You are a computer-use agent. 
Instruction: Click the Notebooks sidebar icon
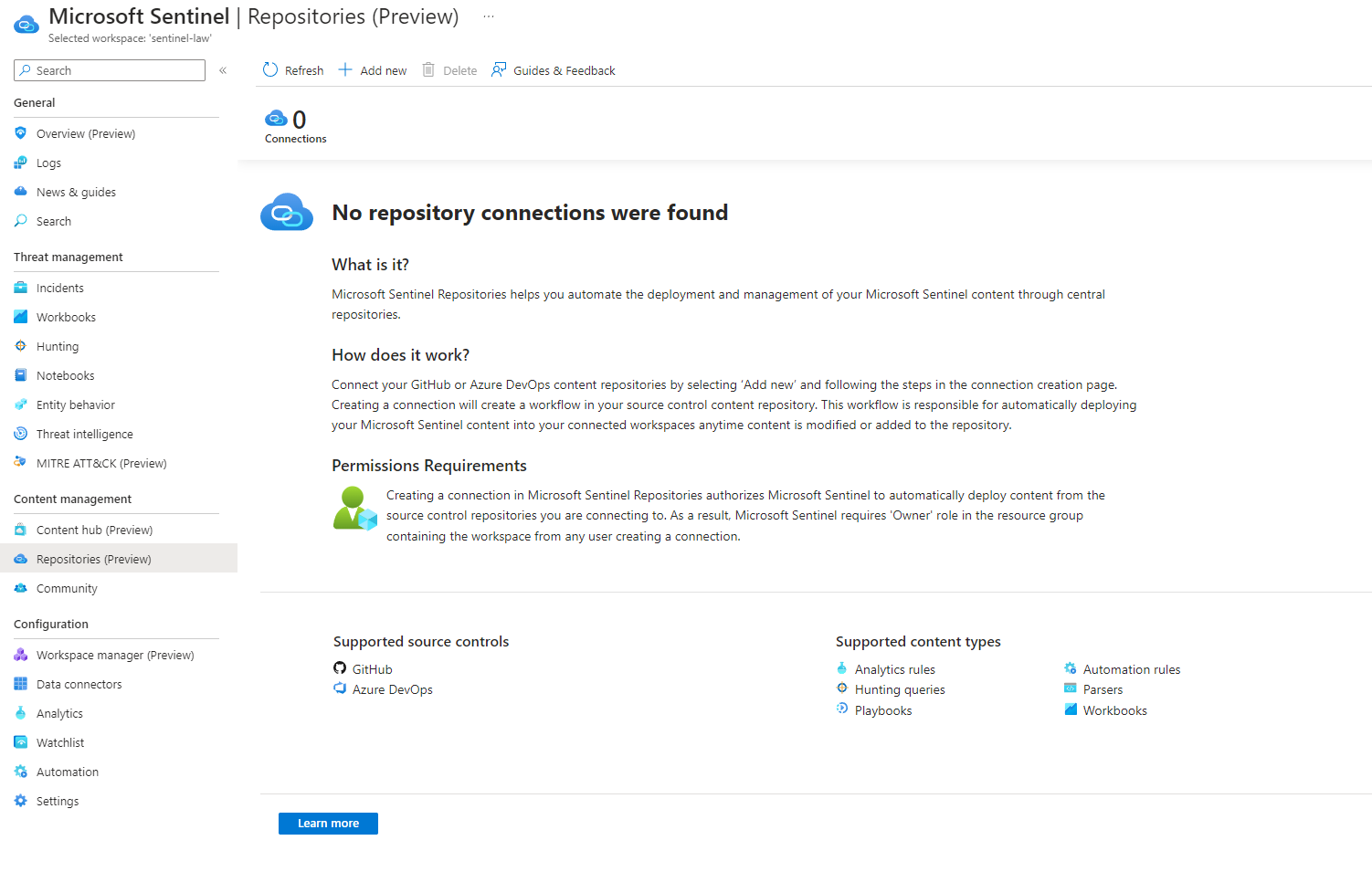(x=21, y=375)
